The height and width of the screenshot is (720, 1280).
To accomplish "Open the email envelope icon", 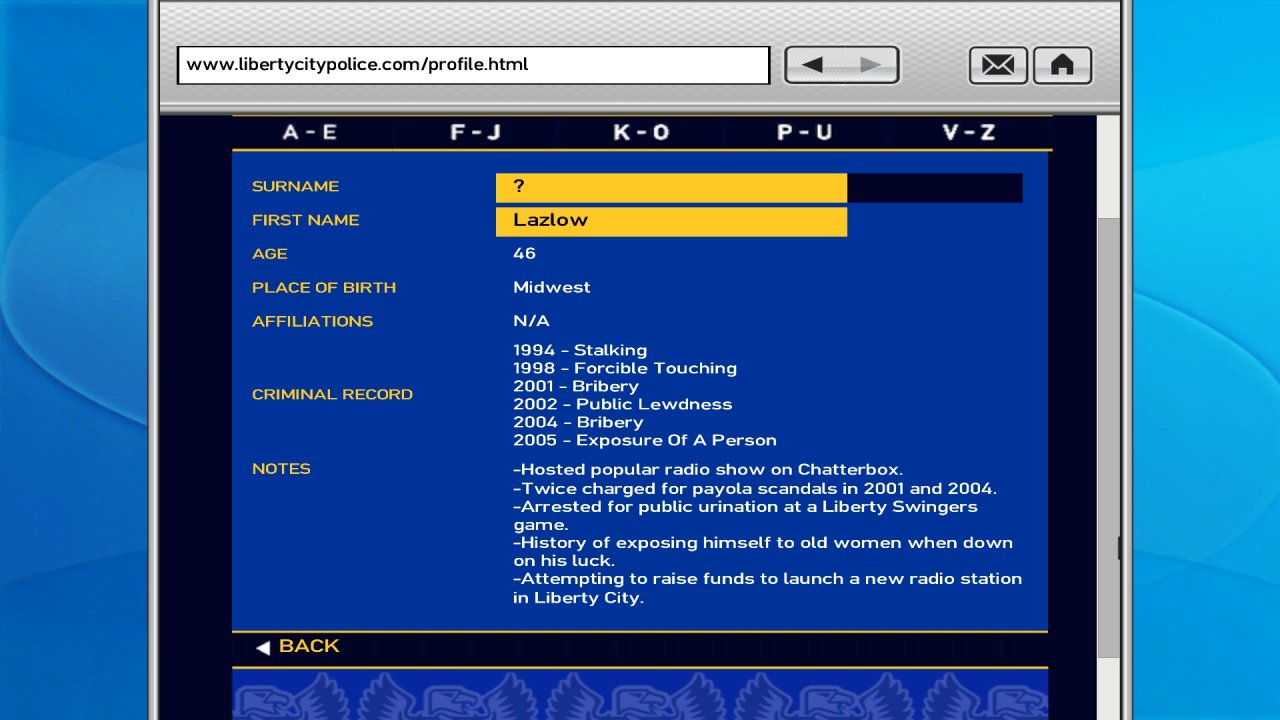I will (x=998, y=65).
